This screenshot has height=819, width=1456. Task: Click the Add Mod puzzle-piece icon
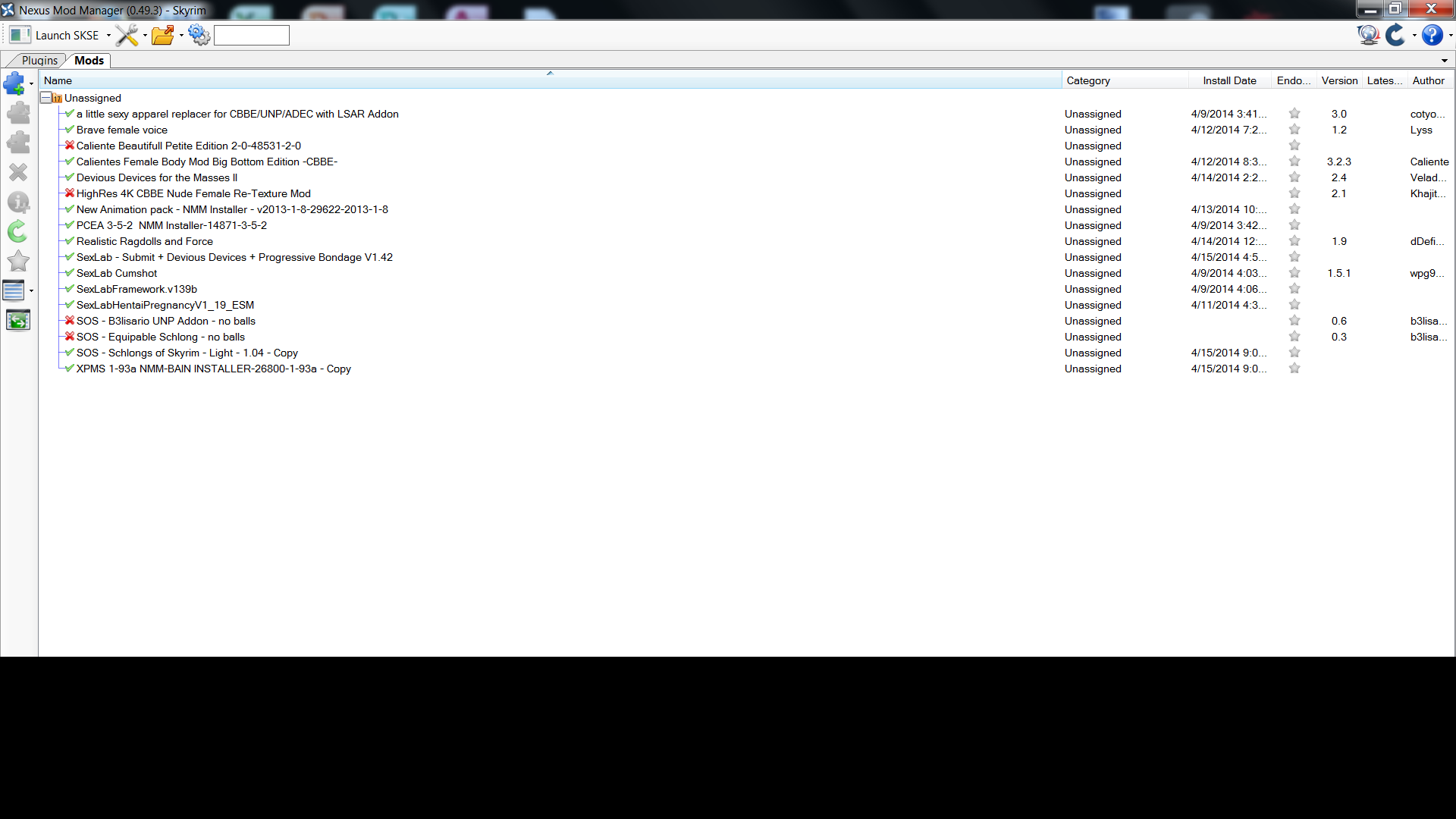pos(14,83)
